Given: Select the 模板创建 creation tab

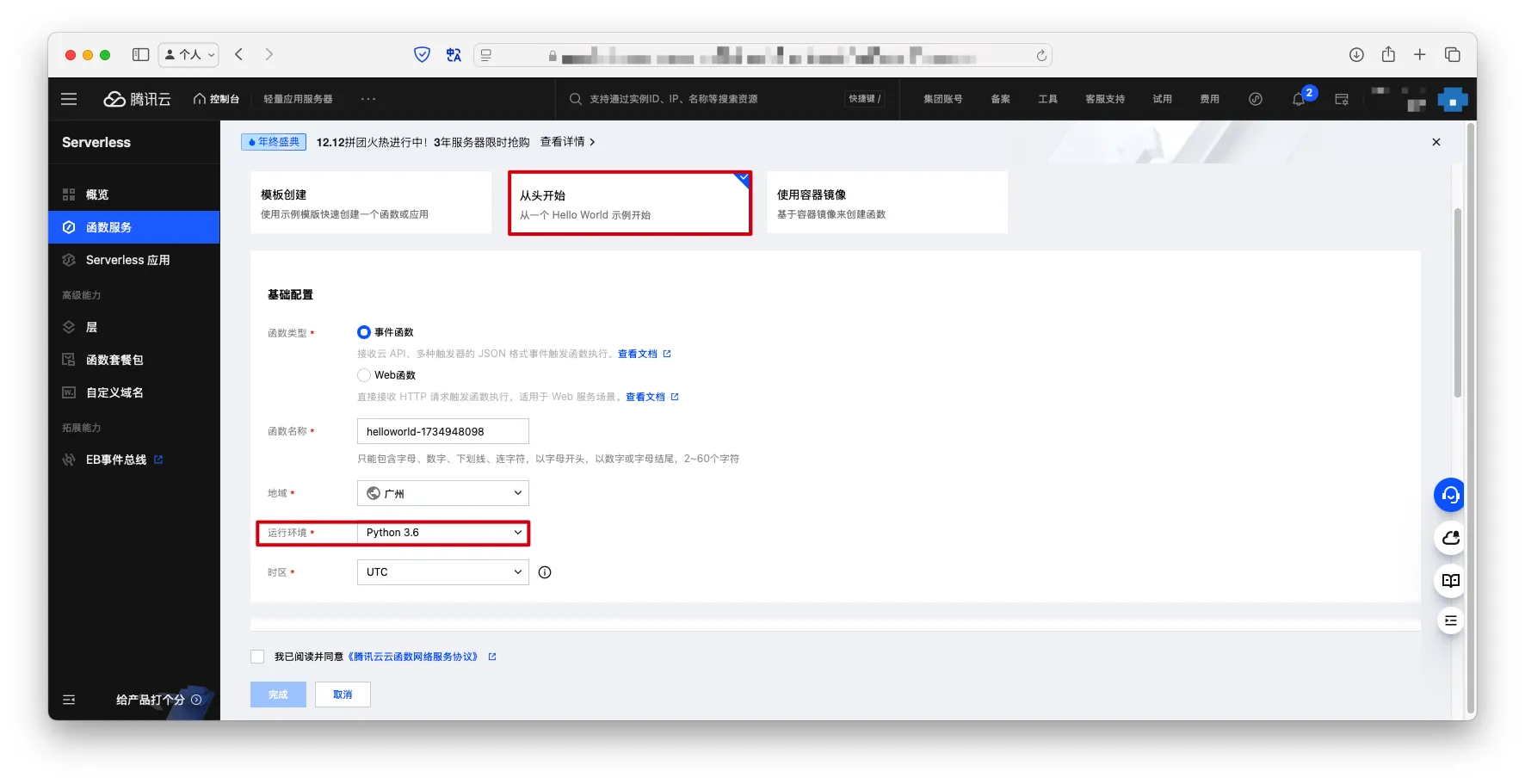Looking at the screenshot, I should click(370, 203).
